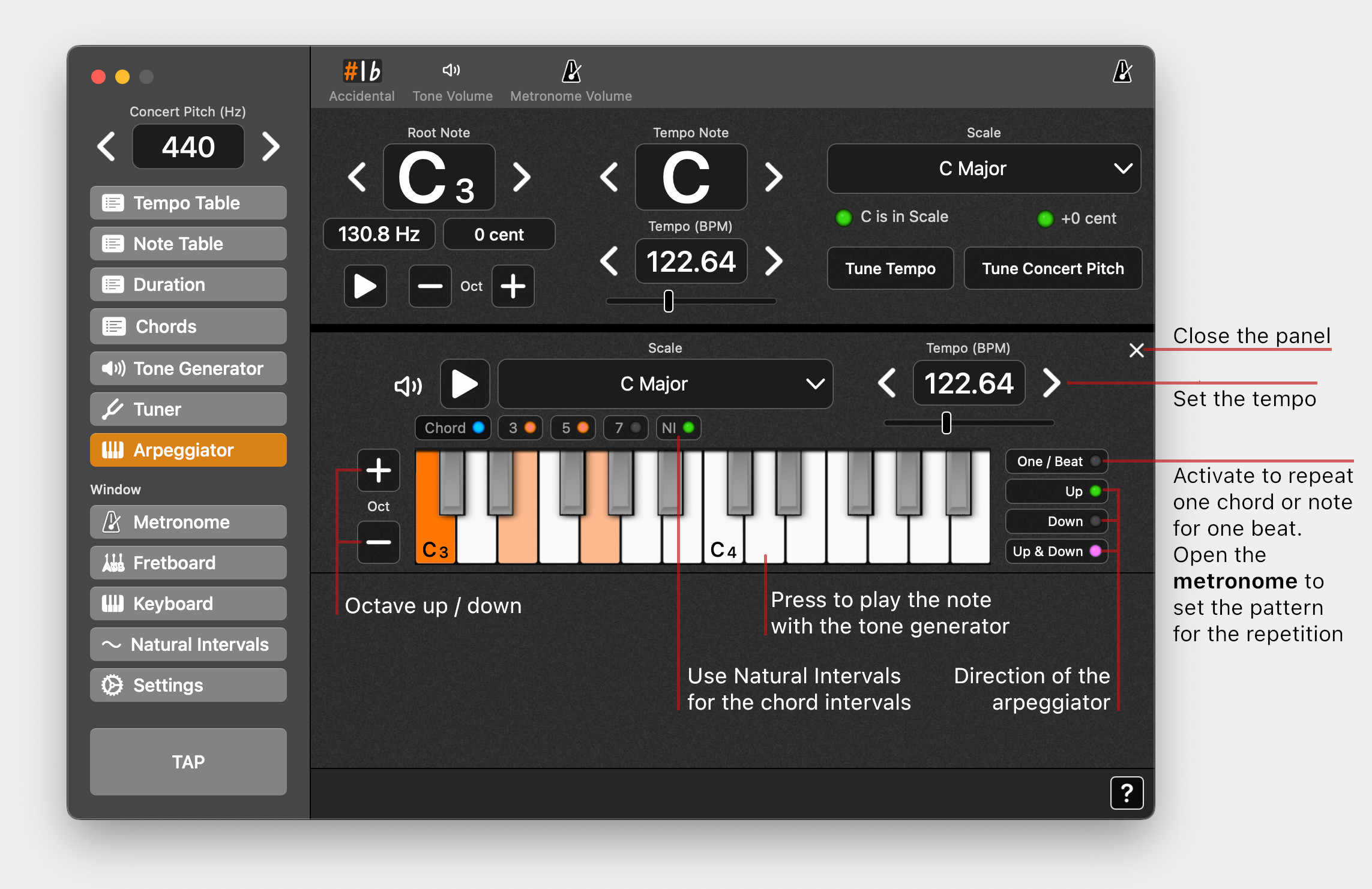Select next tempo note

(774, 177)
